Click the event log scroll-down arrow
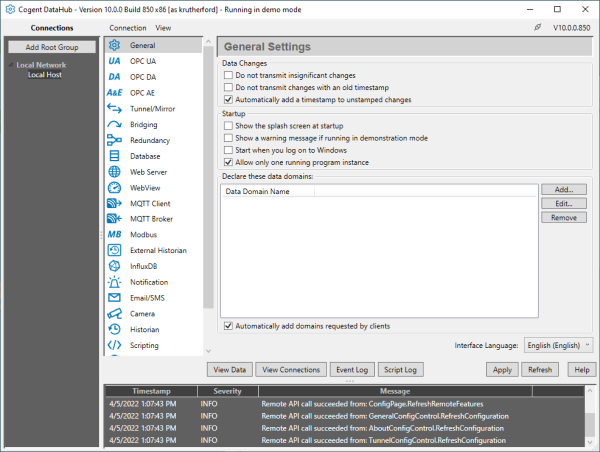Screen dimensions: 600x452 590,442
